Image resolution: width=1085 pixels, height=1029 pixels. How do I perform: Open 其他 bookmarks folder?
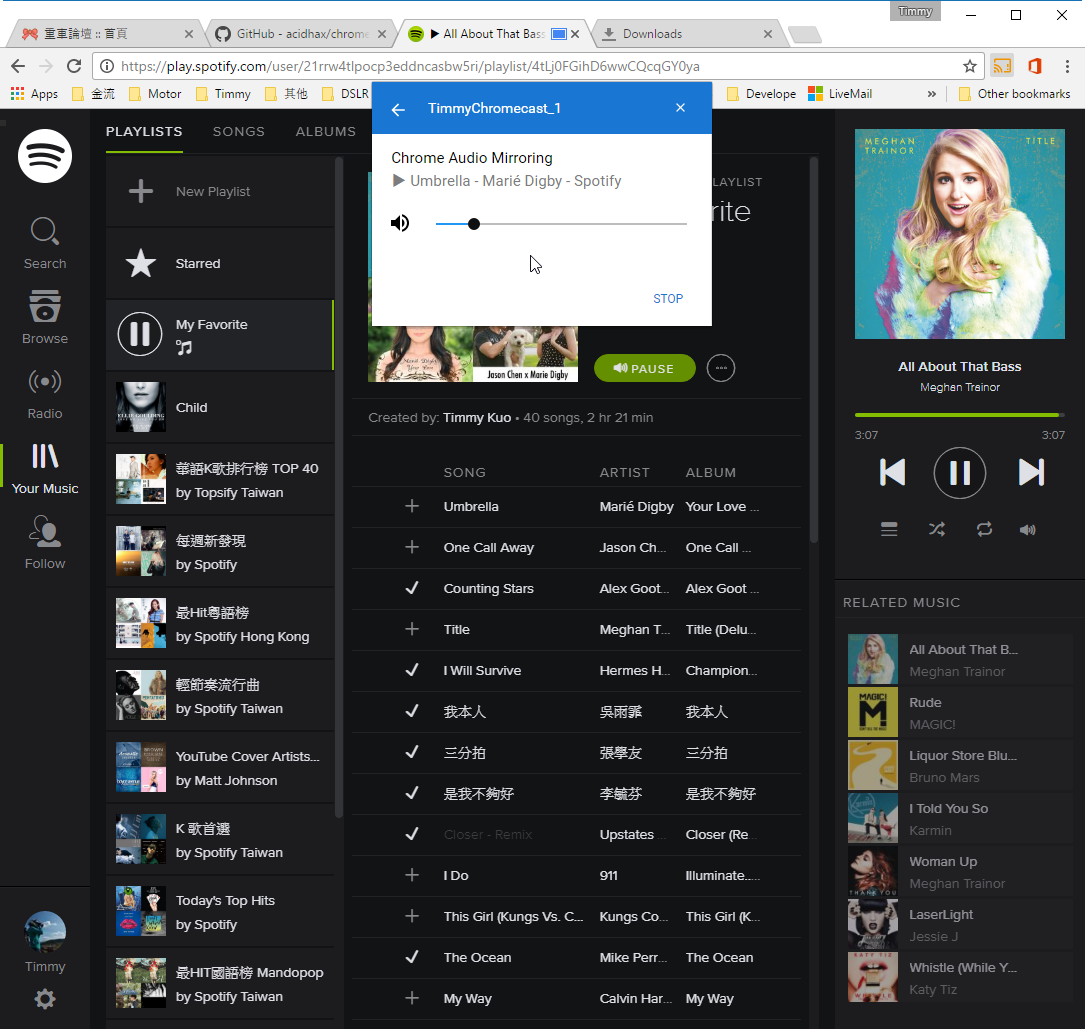pos(286,93)
